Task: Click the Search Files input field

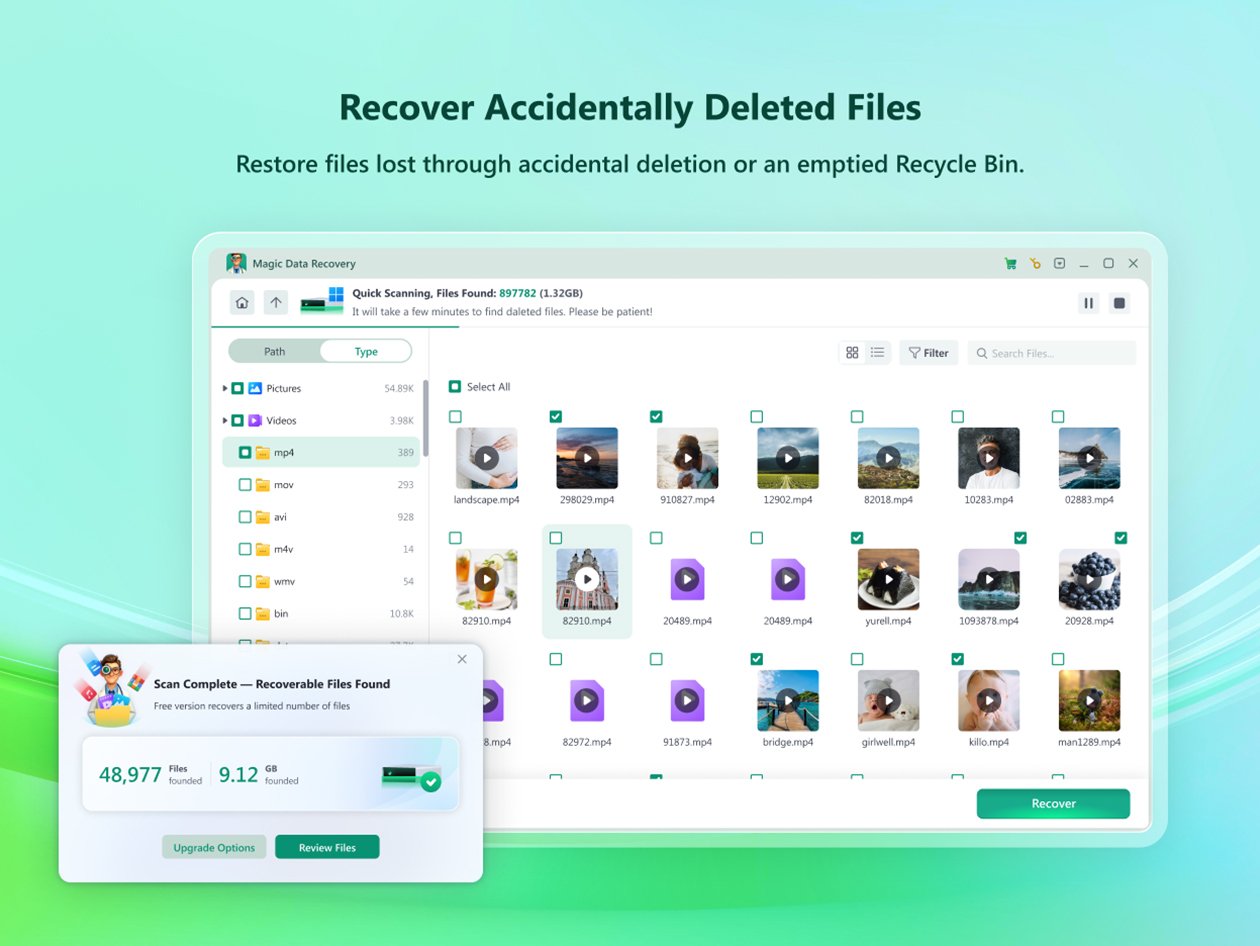Action: [1052, 353]
